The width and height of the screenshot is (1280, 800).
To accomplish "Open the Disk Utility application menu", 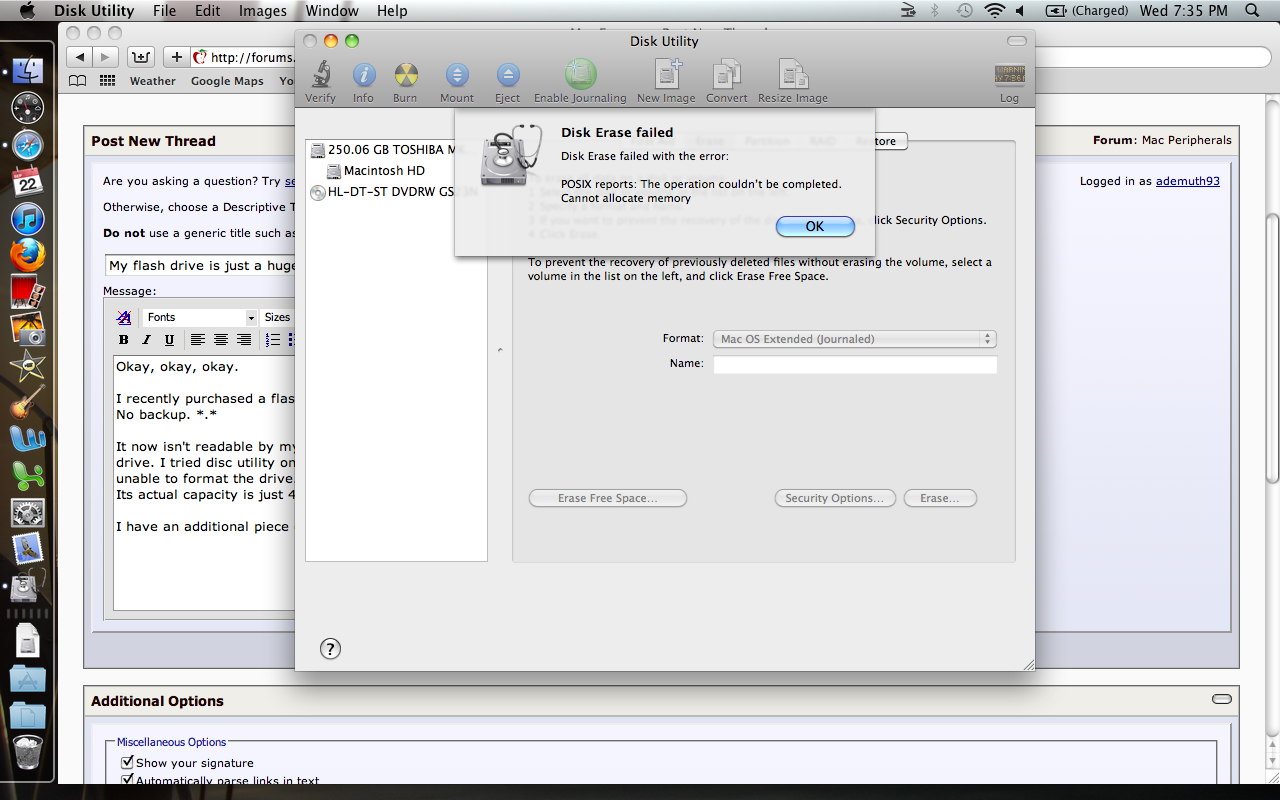I will pos(94,11).
